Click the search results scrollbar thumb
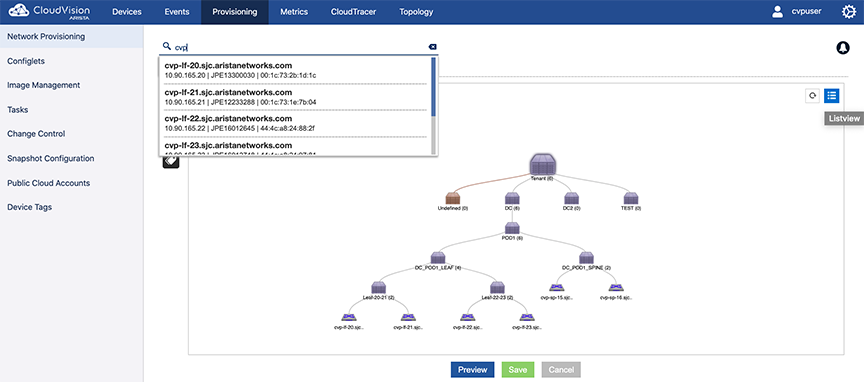864x382 pixels. [x=434, y=87]
